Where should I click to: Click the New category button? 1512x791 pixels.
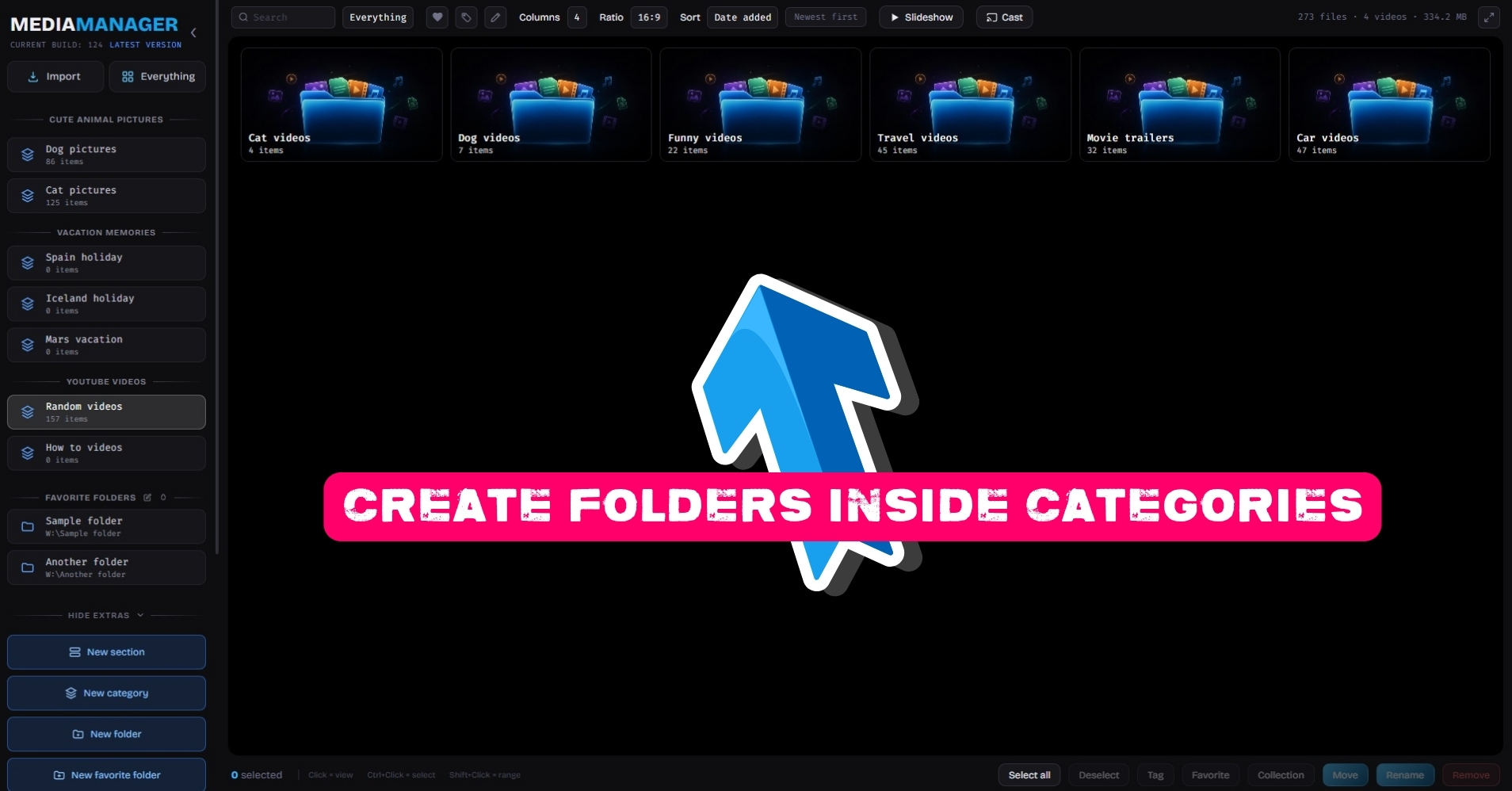(106, 693)
